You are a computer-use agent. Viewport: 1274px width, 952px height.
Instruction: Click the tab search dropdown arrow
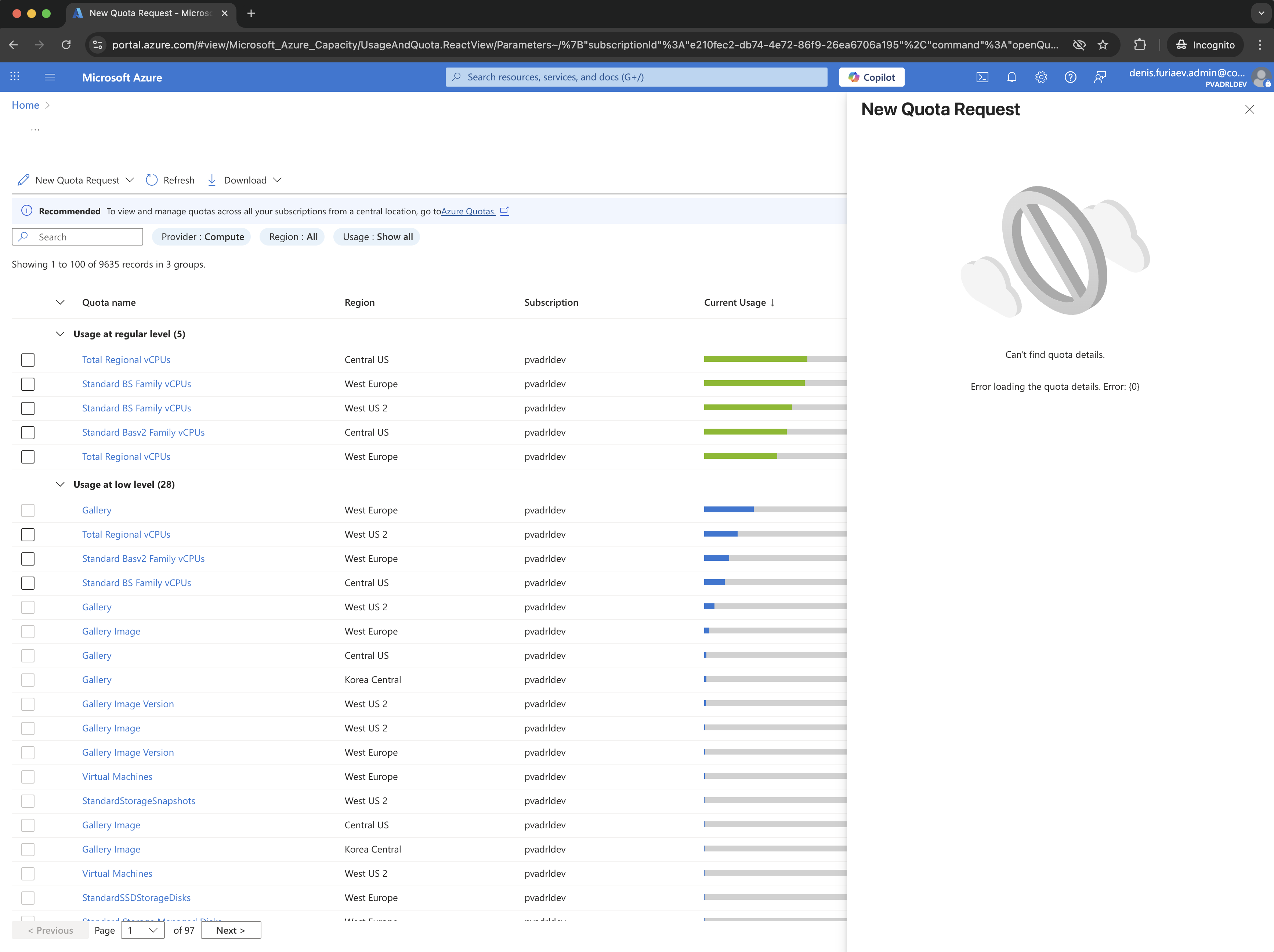pyautogui.click(x=1261, y=13)
